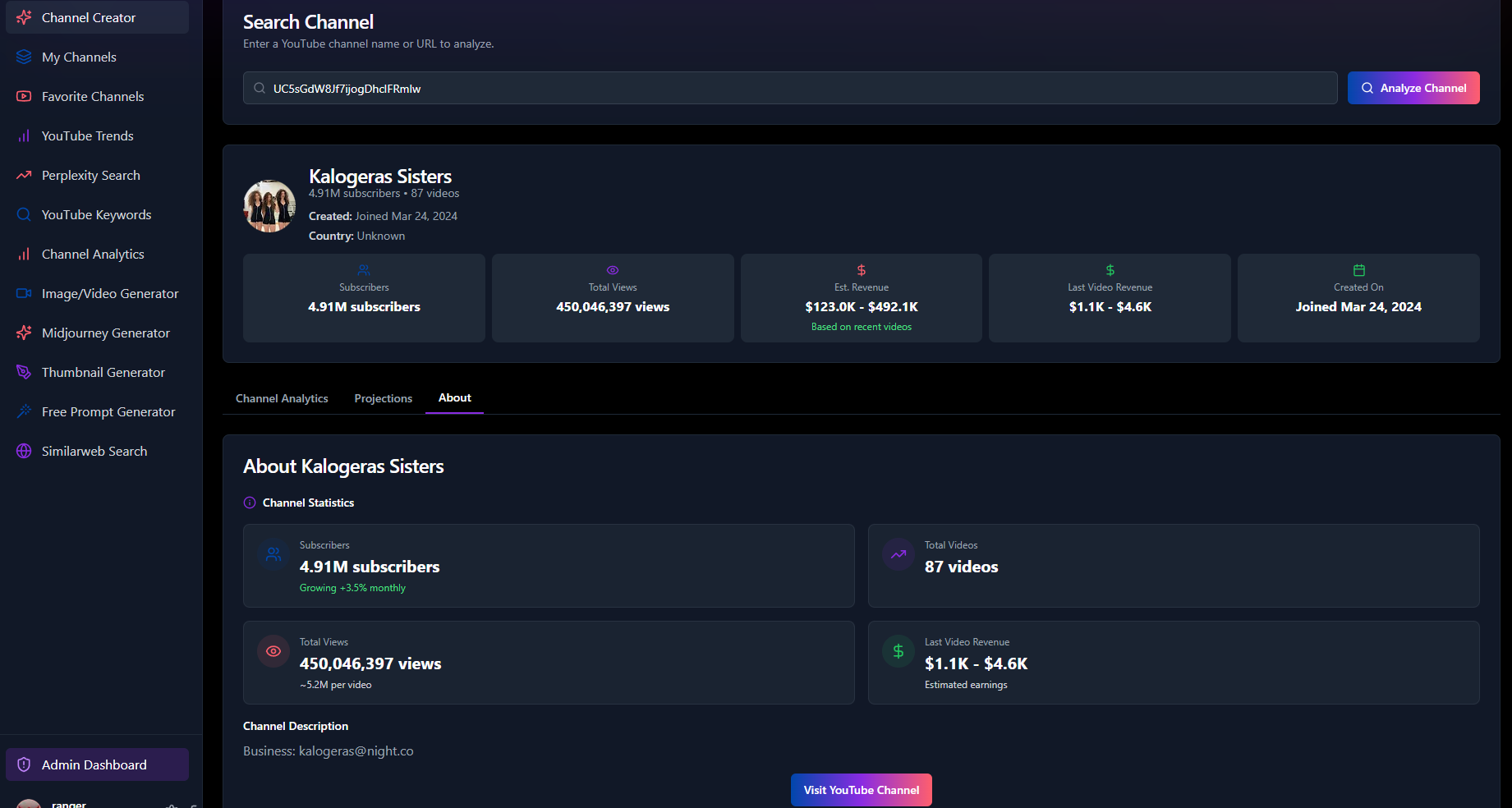Viewport: 1512px width, 808px height.
Task: Switch to the Channel Analytics tab
Action: pyautogui.click(x=282, y=398)
